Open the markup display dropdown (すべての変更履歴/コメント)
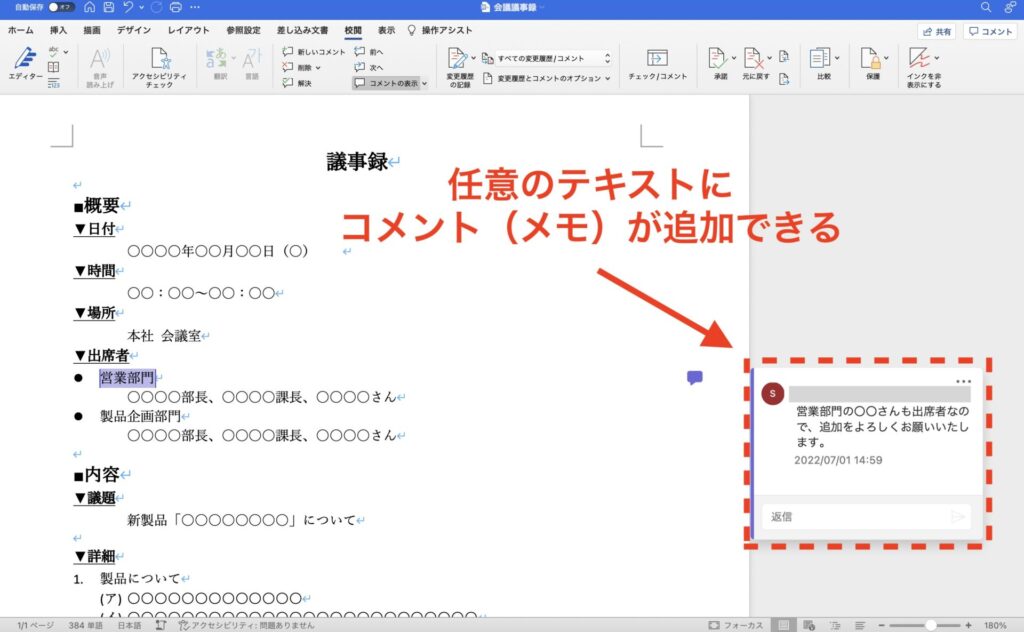The width and height of the screenshot is (1024, 632). click(553, 59)
